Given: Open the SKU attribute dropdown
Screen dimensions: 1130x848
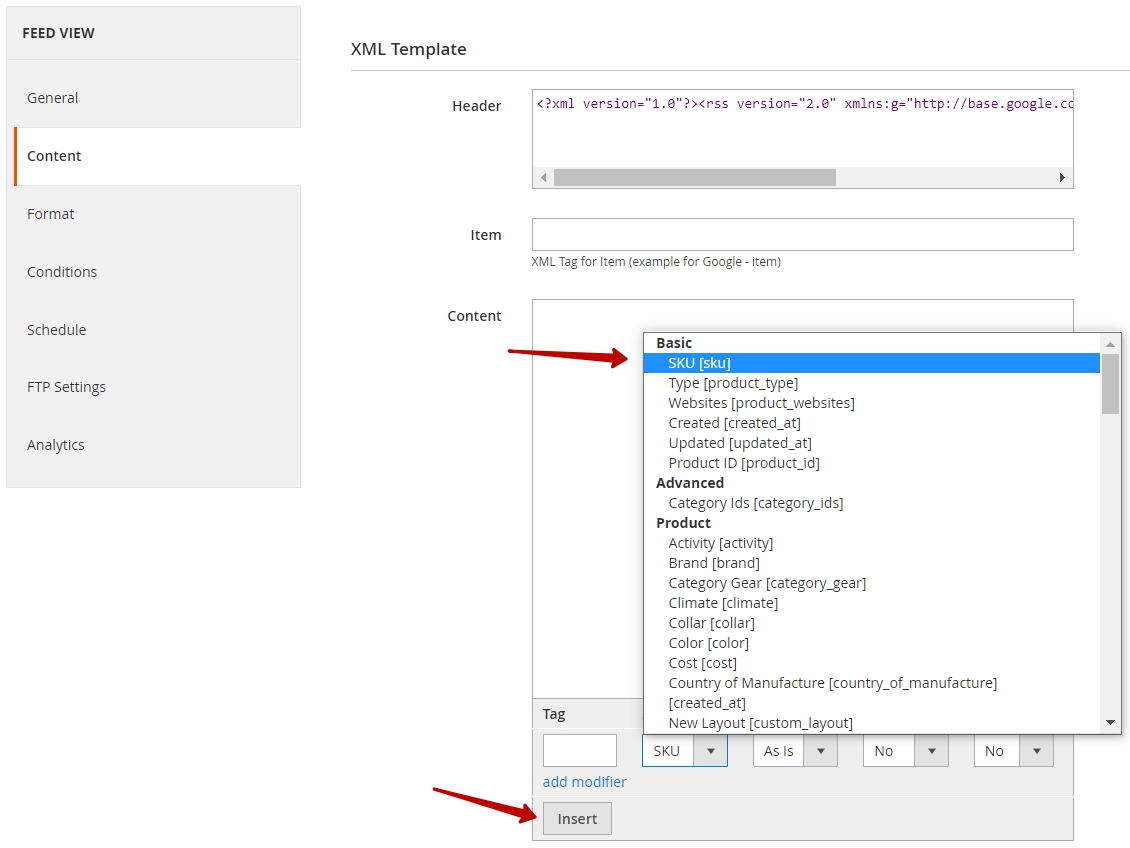Looking at the screenshot, I should pos(685,751).
